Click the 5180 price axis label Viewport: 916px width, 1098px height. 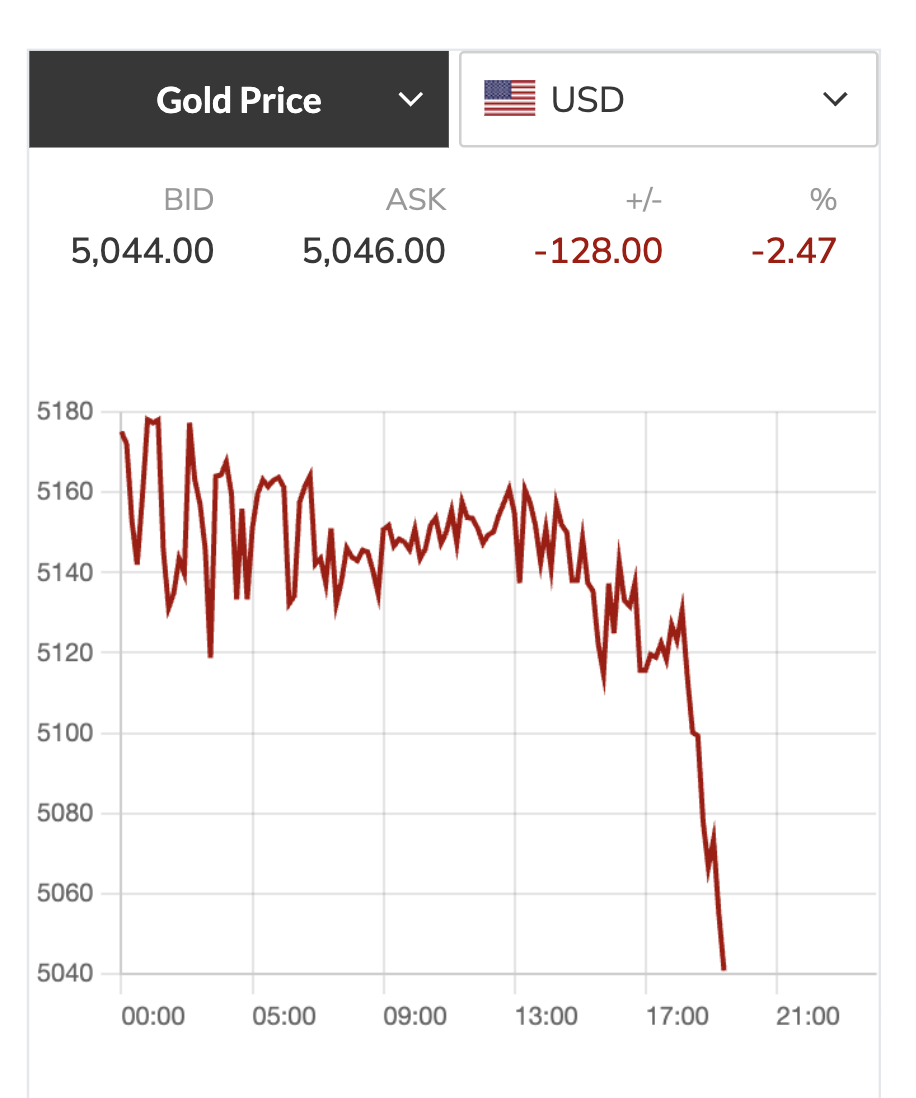pyautogui.click(x=66, y=412)
